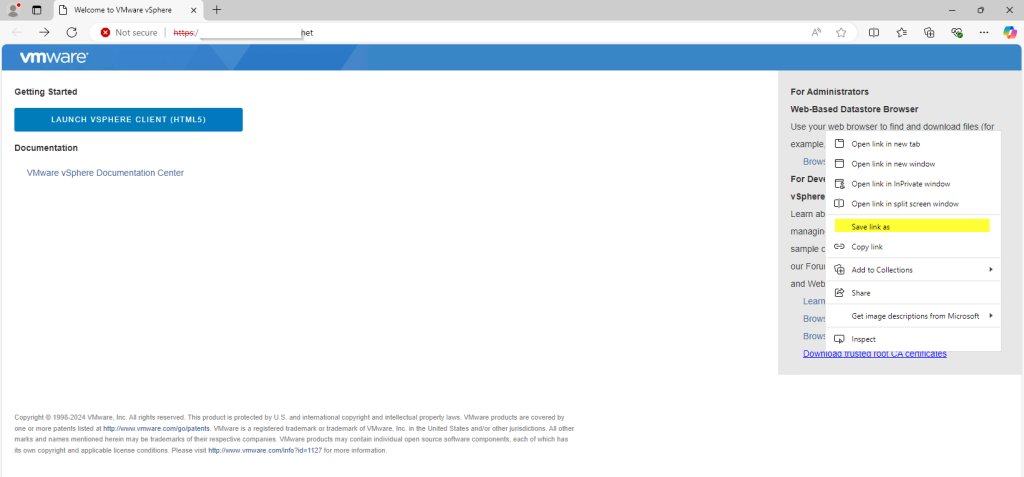The height and width of the screenshot is (477, 1024).
Task: Refresh the current page
Action: pyautogui.click(x=72, y=32)
